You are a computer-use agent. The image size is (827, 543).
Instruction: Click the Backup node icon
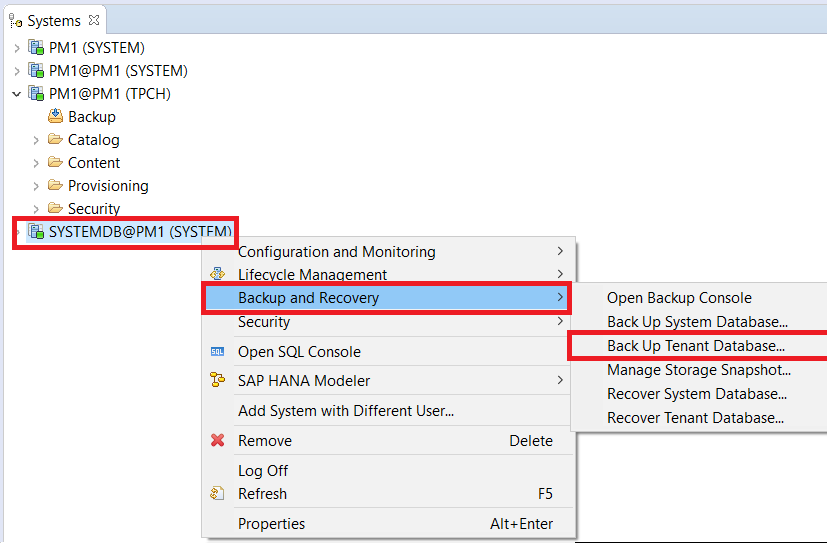pos(55,116)
